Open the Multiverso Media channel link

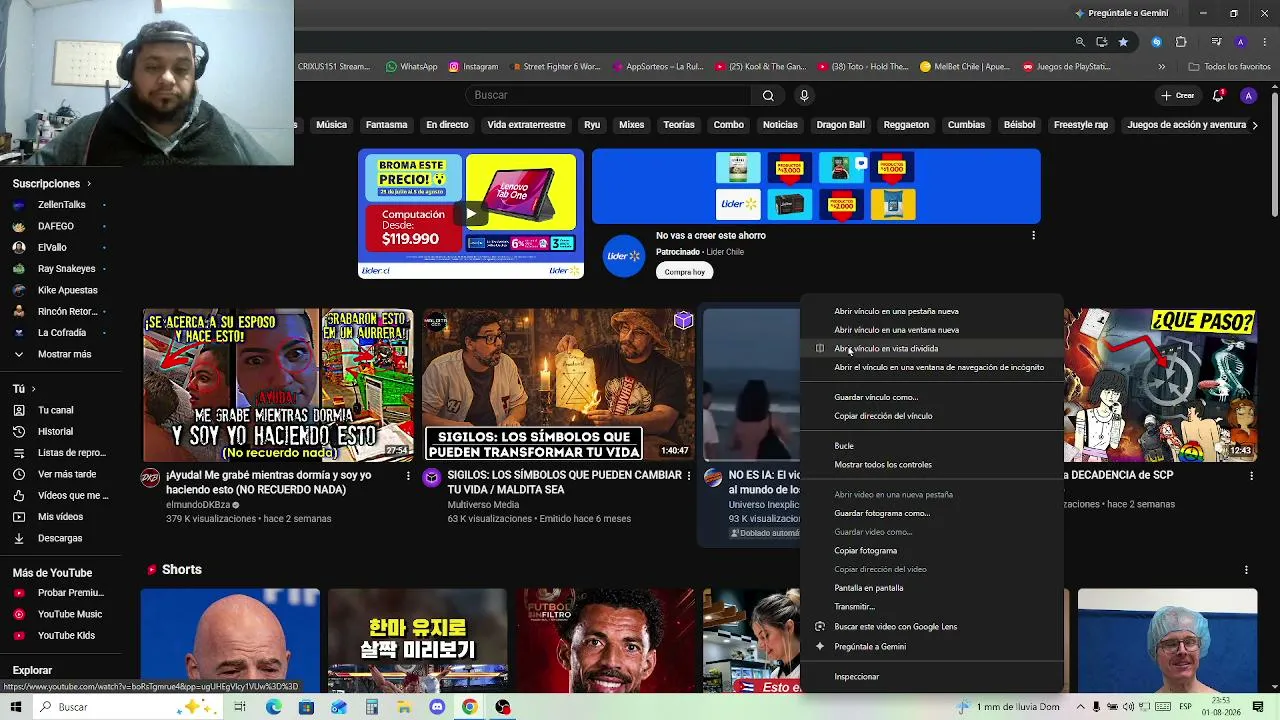(483, 505)
